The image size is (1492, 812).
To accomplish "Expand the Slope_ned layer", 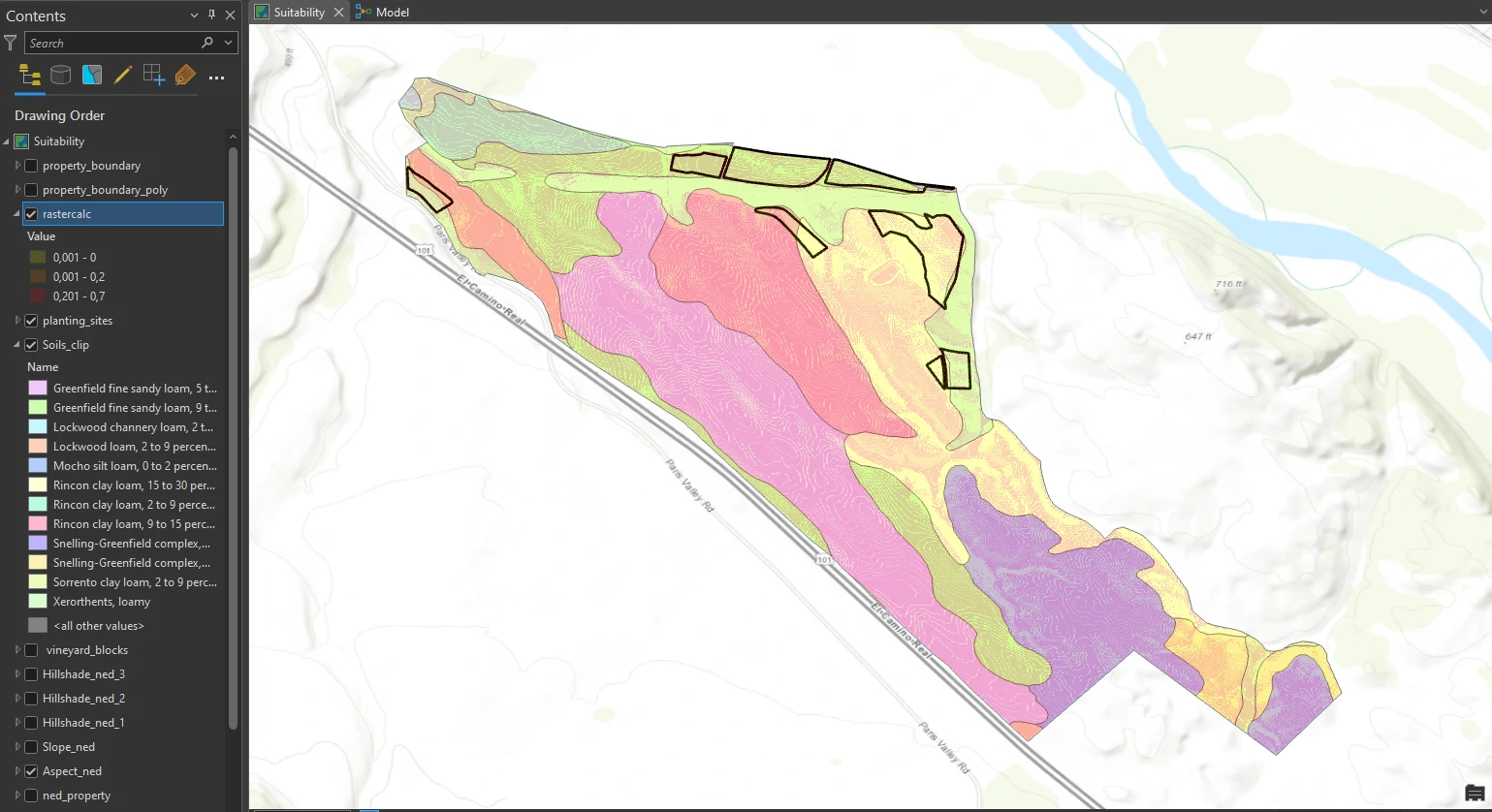I will (x=17, y=747).
